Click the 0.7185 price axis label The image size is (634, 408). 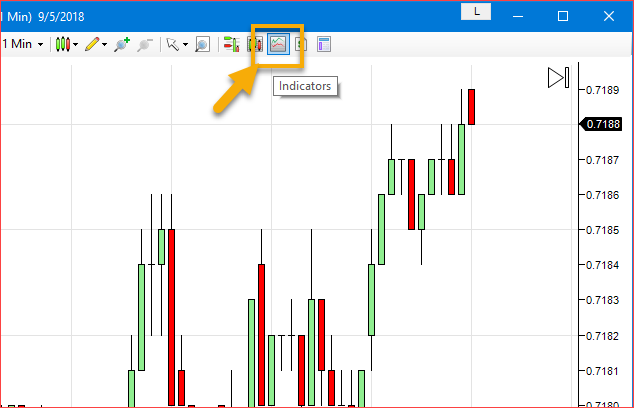point(602,230)
